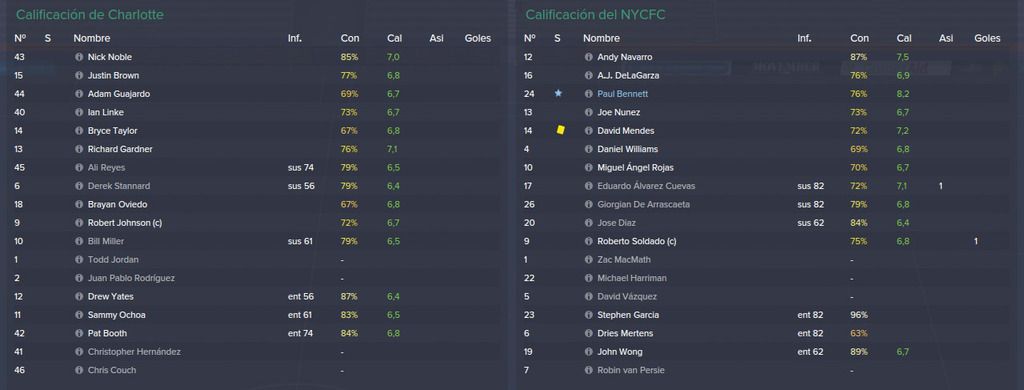Click info icon next to Nick Noble
Image resolution: width=1024 pixels, height=390 pixels.
[x=79, y=57]
